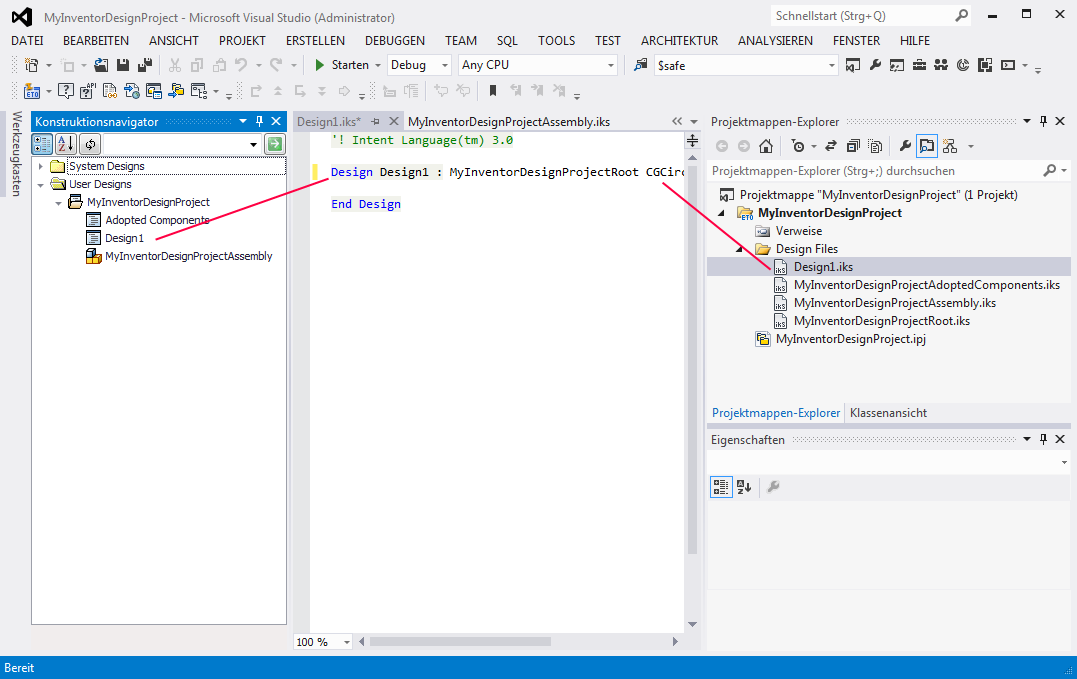Collapse the User Designs node
The height and width of the screenshot is (679, 1077).
point(41,184)
